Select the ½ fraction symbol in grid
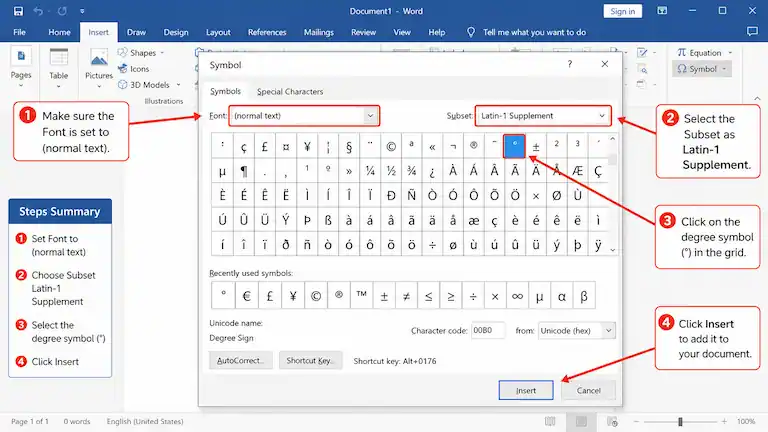 click(390, 170)
